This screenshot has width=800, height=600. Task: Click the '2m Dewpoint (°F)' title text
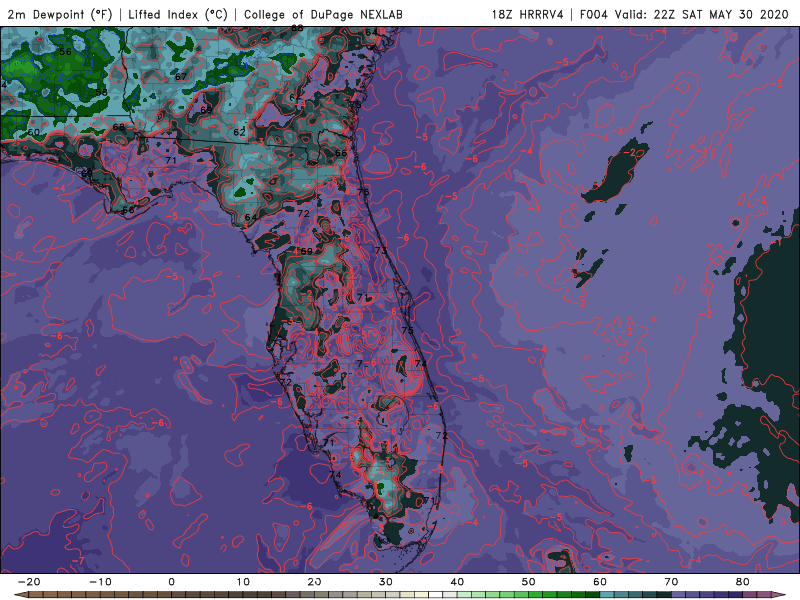(60, 14)
